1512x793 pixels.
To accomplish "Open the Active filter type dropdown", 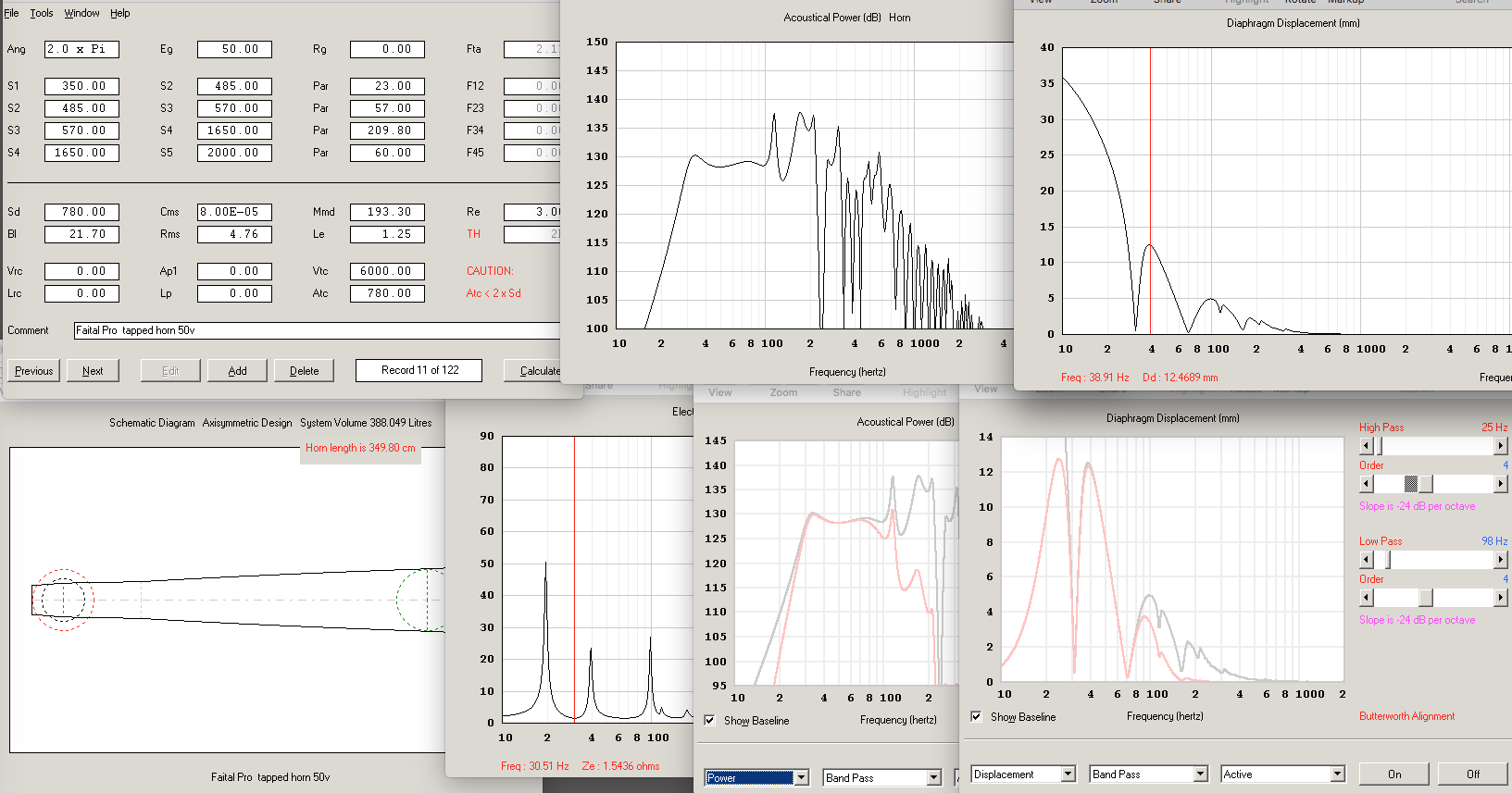I will pyautogui.click(x=1337, y=774).
